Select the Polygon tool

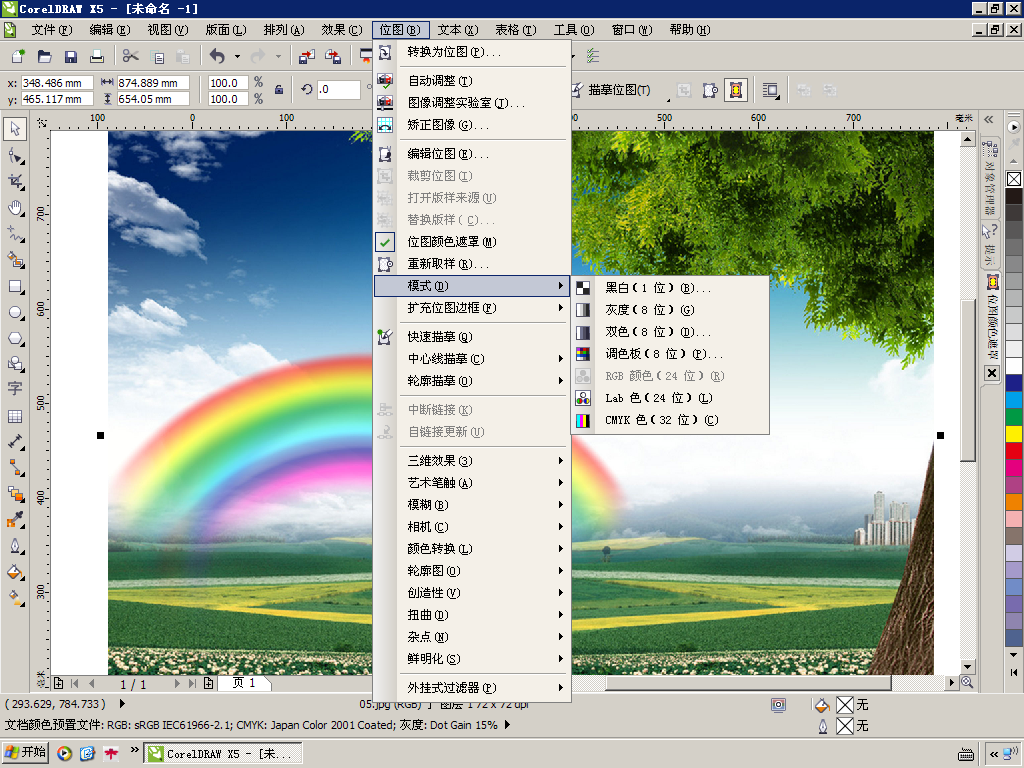click(x=15, y=338)
